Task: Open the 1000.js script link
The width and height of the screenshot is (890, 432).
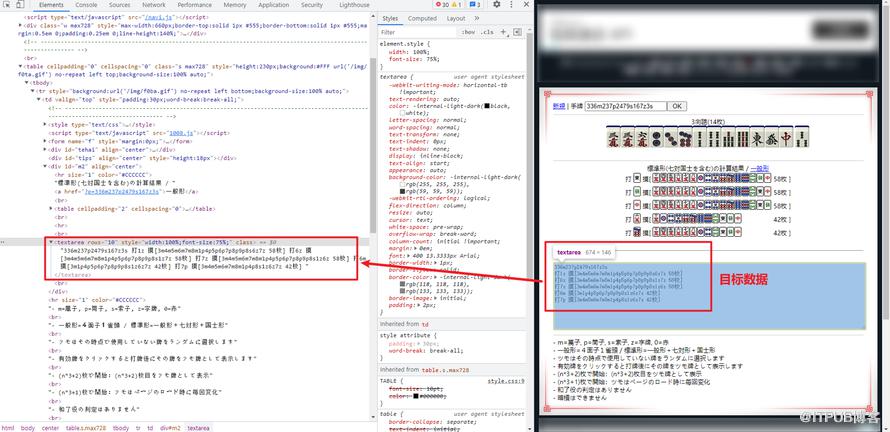Action: point(183,133)
